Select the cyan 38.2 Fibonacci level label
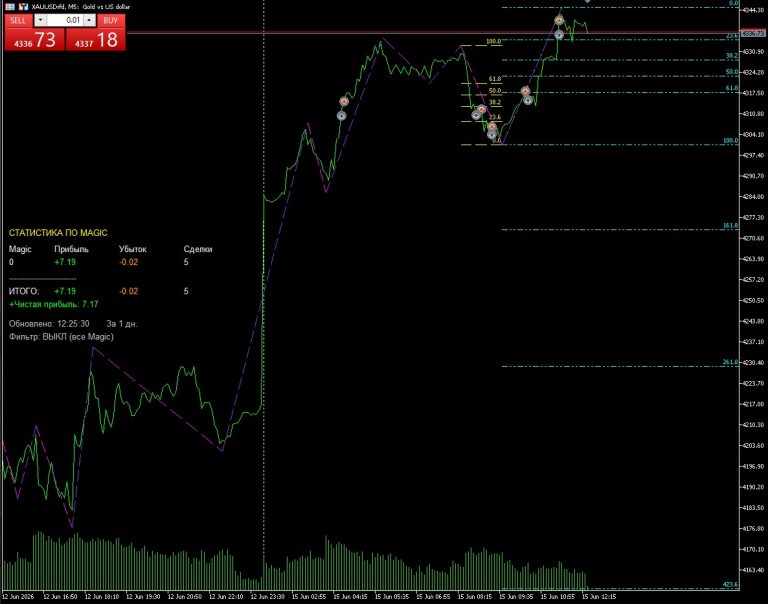This screenshot has width=768, height=604. [x=732, y=56]
